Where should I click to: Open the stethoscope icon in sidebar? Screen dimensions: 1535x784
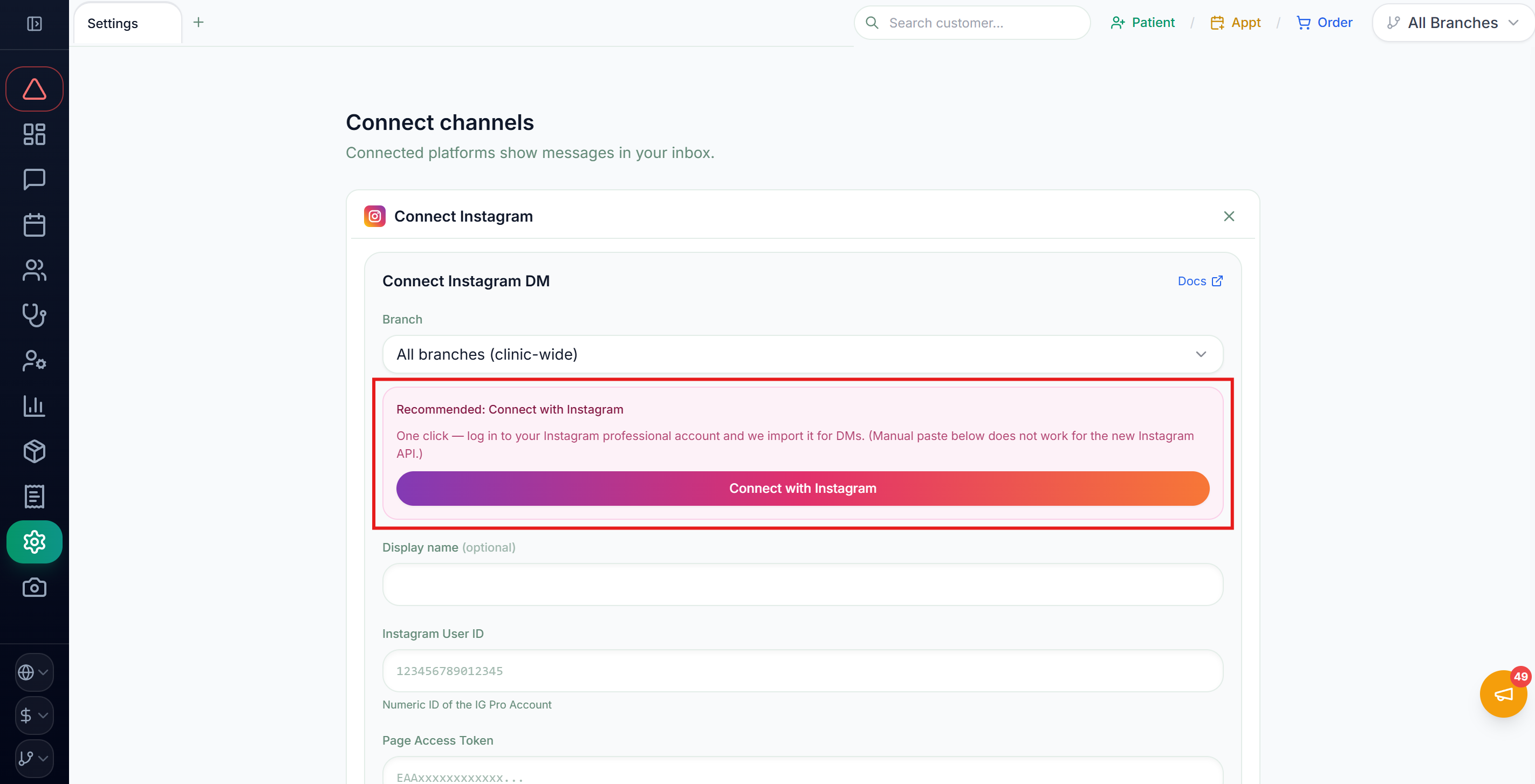(x=34, y=315)
